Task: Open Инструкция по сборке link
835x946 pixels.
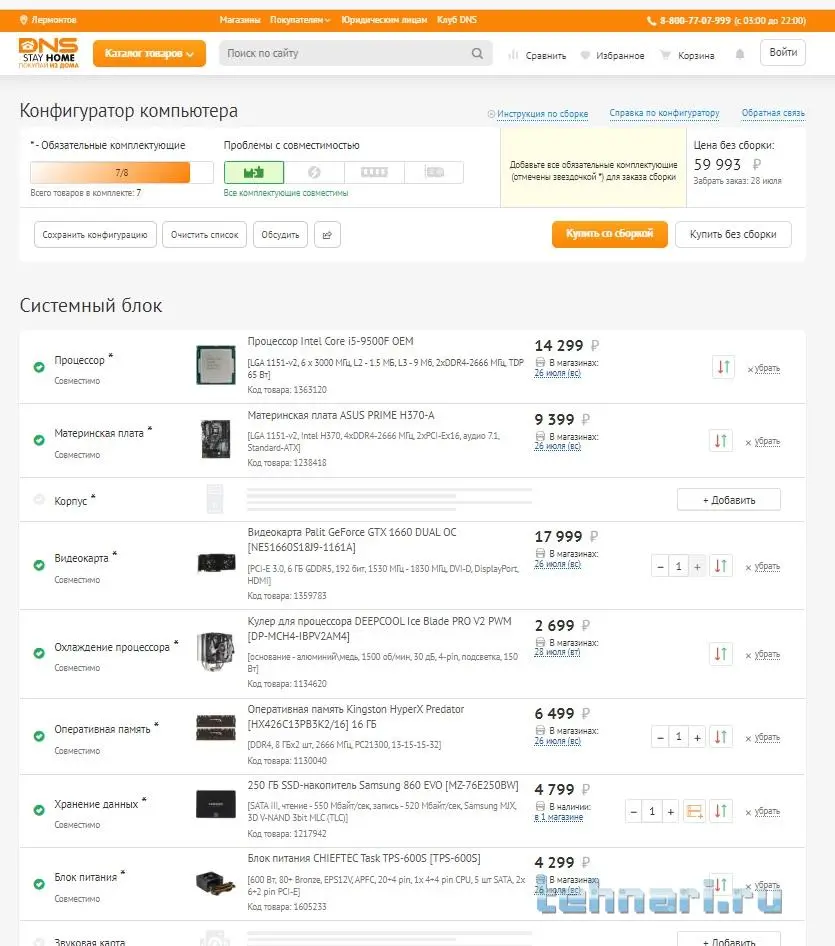Action: pyautogui.click(x=538, y=113)
